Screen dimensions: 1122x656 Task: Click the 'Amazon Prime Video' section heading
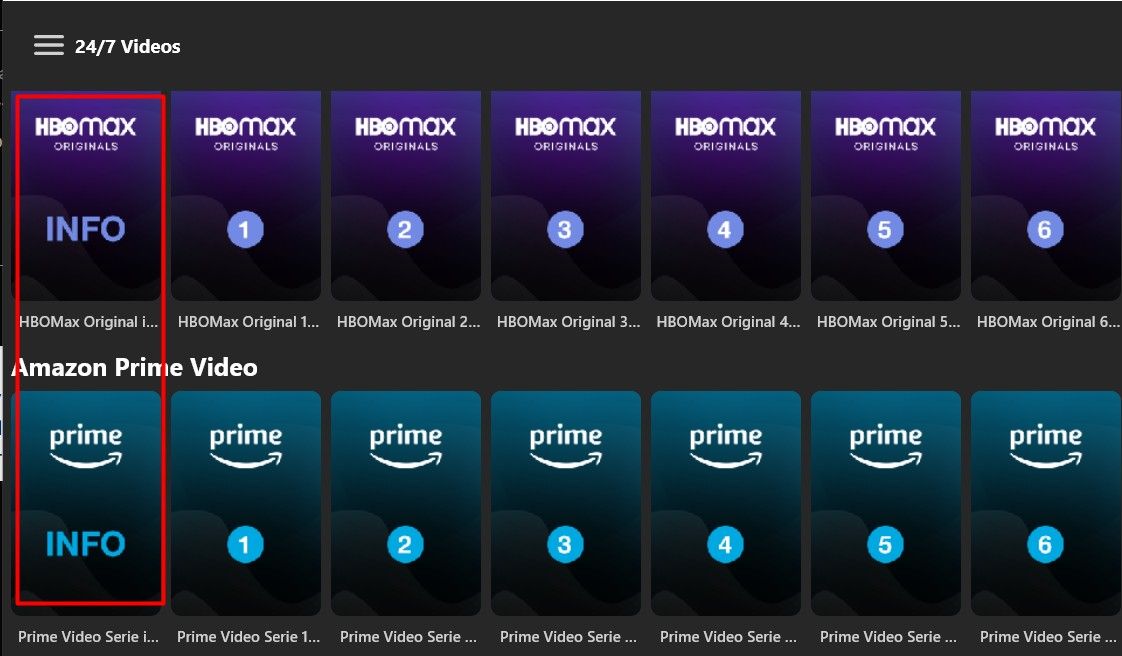coord(135,367)
